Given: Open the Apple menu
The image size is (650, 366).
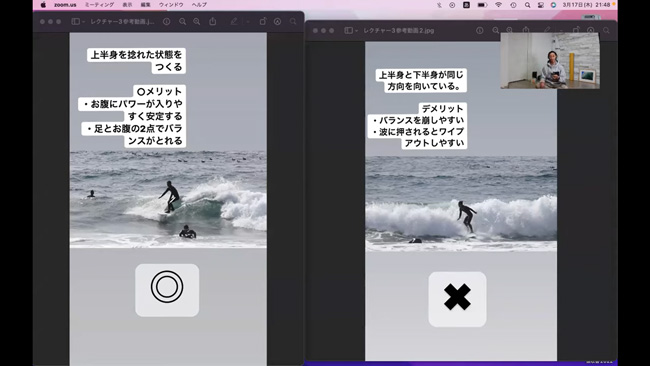Looking at the screenshot, I should click(43, 5).
